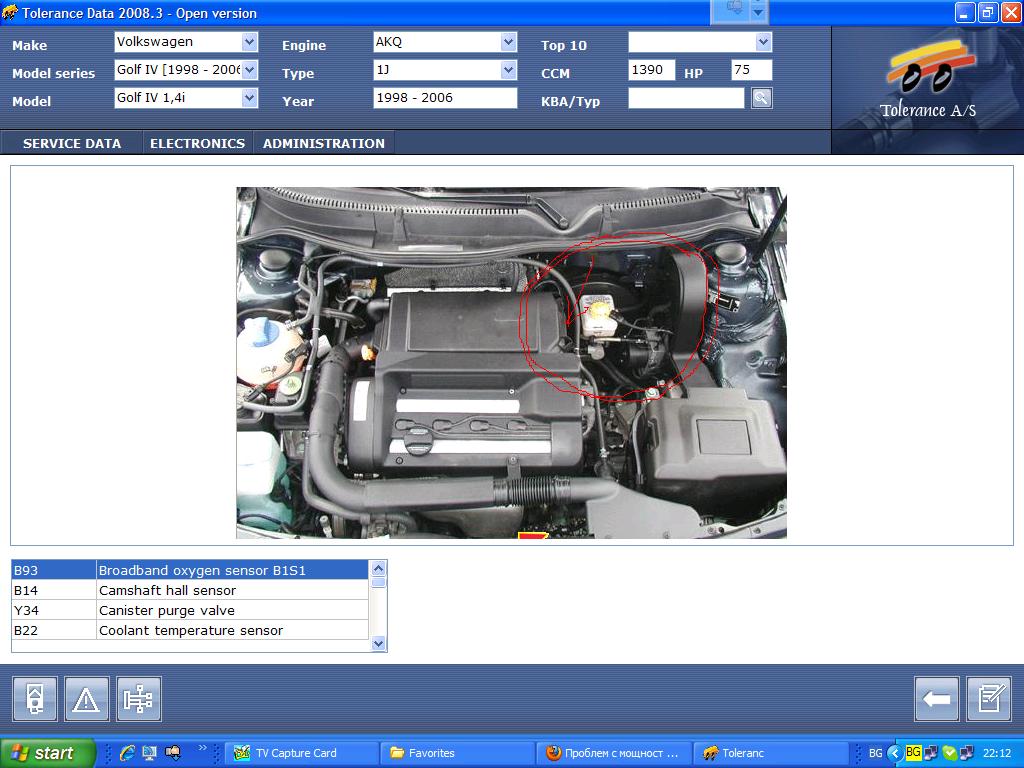Click the KBA/Typ search magnifier icon
Viewport: 1024px width, 768px height.
click(x=762, y=98)
